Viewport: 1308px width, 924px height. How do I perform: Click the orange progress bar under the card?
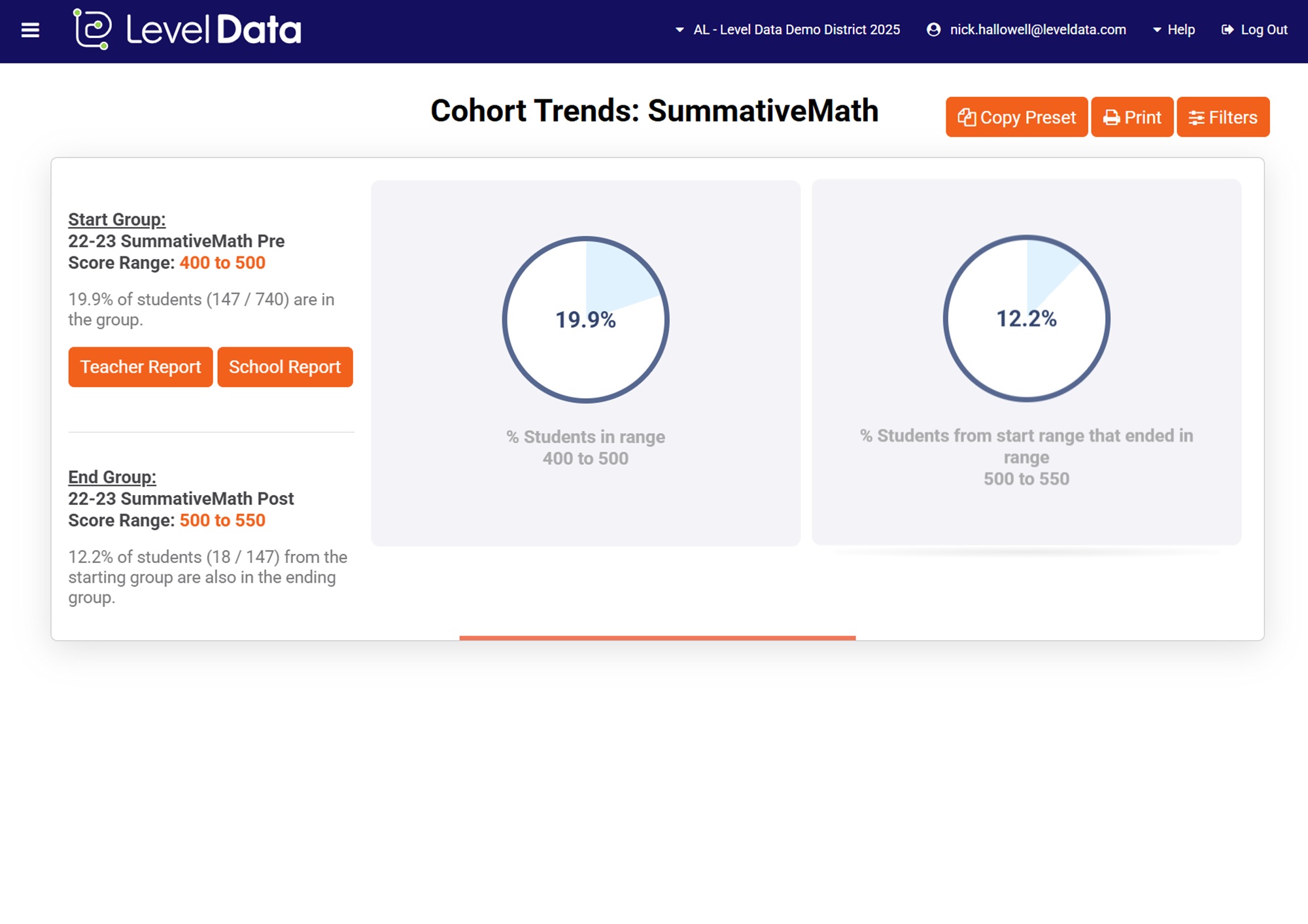[657, 638]
